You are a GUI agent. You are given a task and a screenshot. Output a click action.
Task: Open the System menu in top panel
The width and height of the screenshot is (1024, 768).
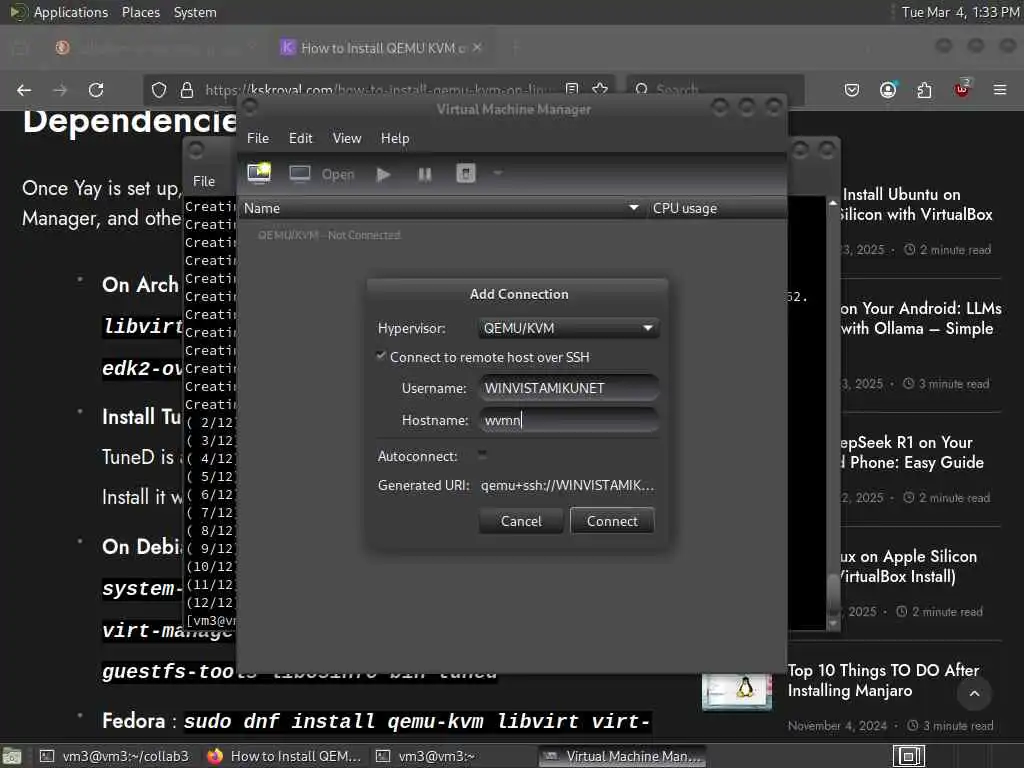(195, 12)
